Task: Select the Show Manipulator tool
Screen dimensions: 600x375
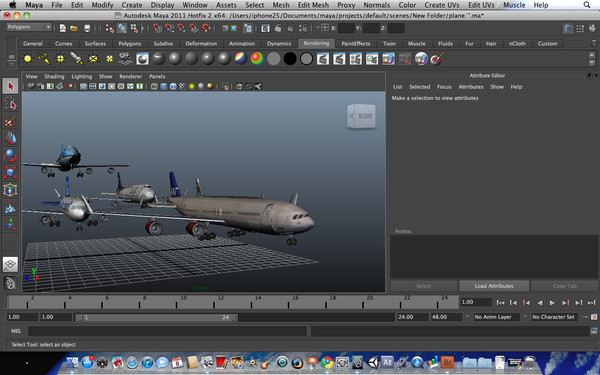Action: (x=10, y=225)
